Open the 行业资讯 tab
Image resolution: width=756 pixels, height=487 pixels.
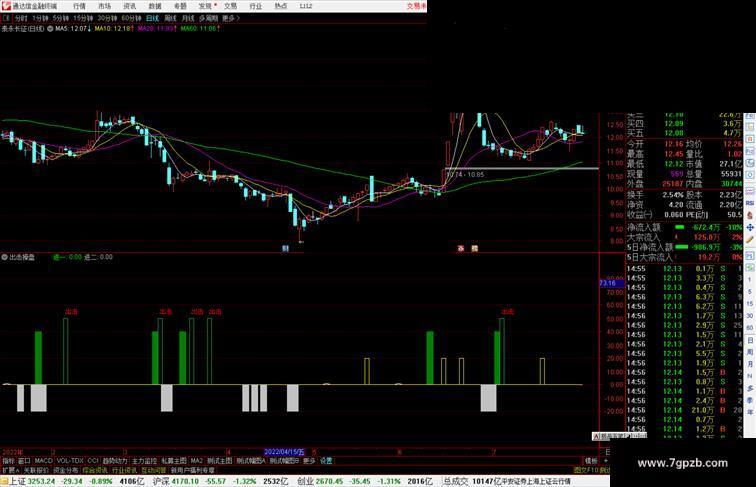point(124,470)
